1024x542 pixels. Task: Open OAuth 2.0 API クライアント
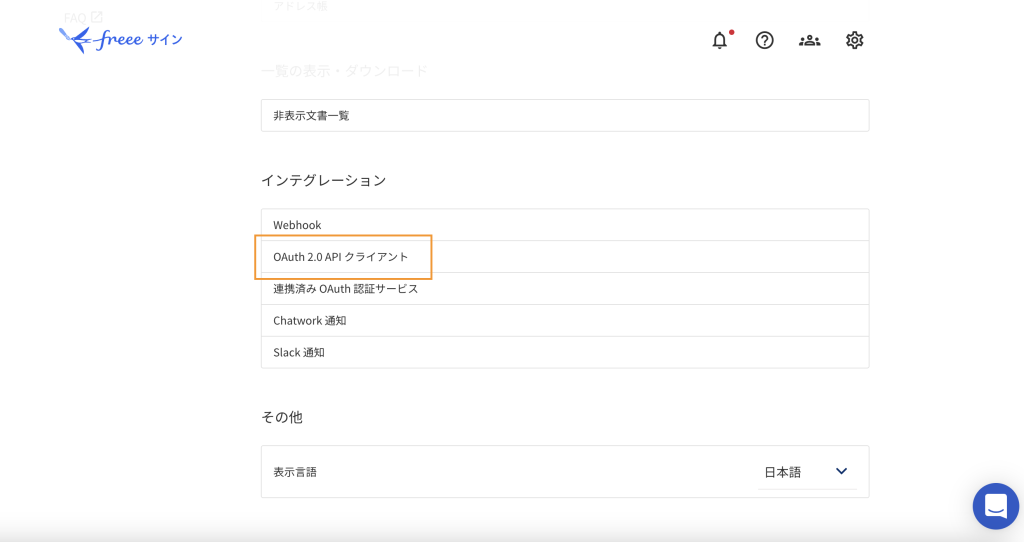coord(341,257)
